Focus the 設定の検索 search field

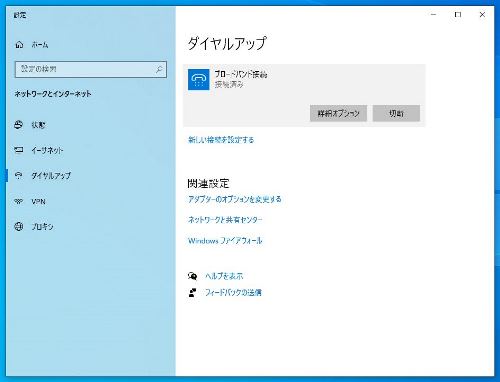coord(91,69)
